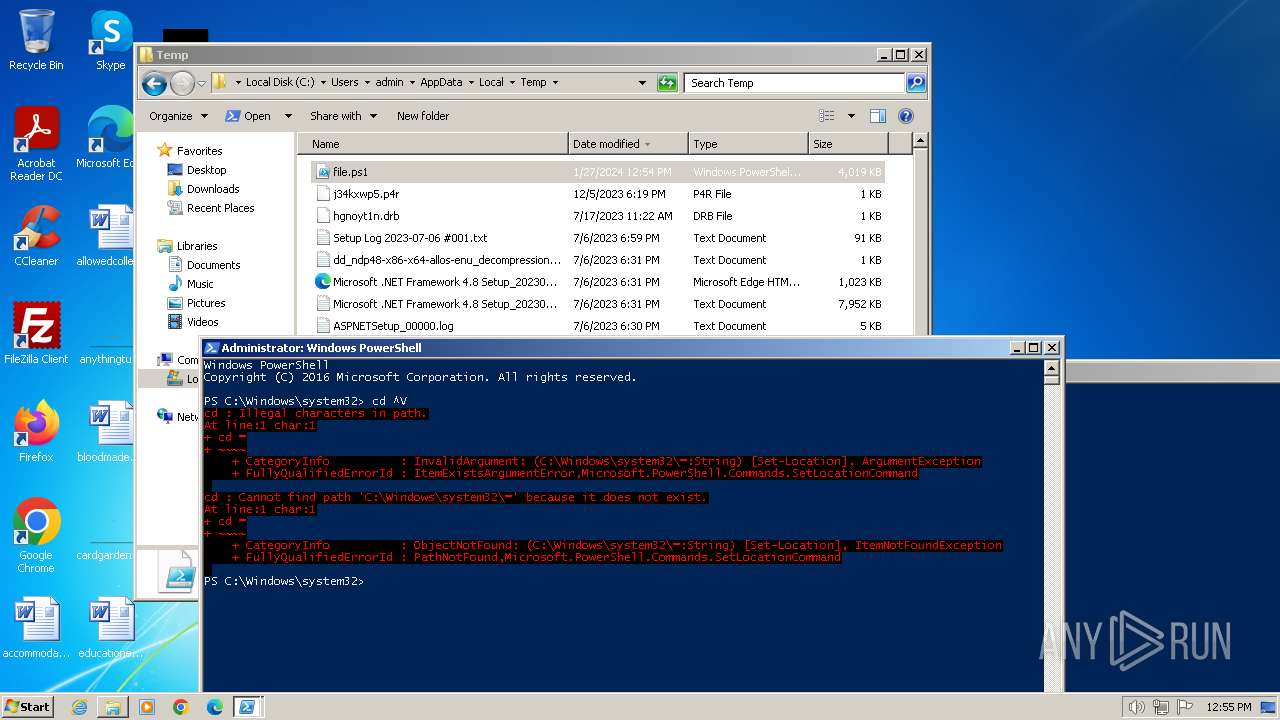Select Recent Places in navigation pane
Image resolution: width=1280 pixels, height=720 pixels.
pyautogui.click(x=220, y=208)
